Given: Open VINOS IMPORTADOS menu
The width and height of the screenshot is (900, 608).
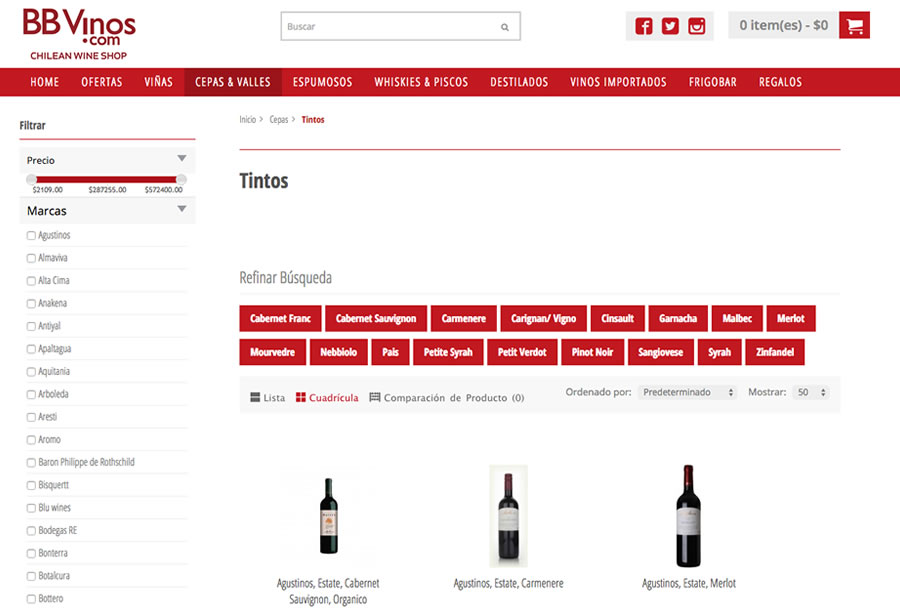Looking at the screenshot, I should [x=618, y=82].
